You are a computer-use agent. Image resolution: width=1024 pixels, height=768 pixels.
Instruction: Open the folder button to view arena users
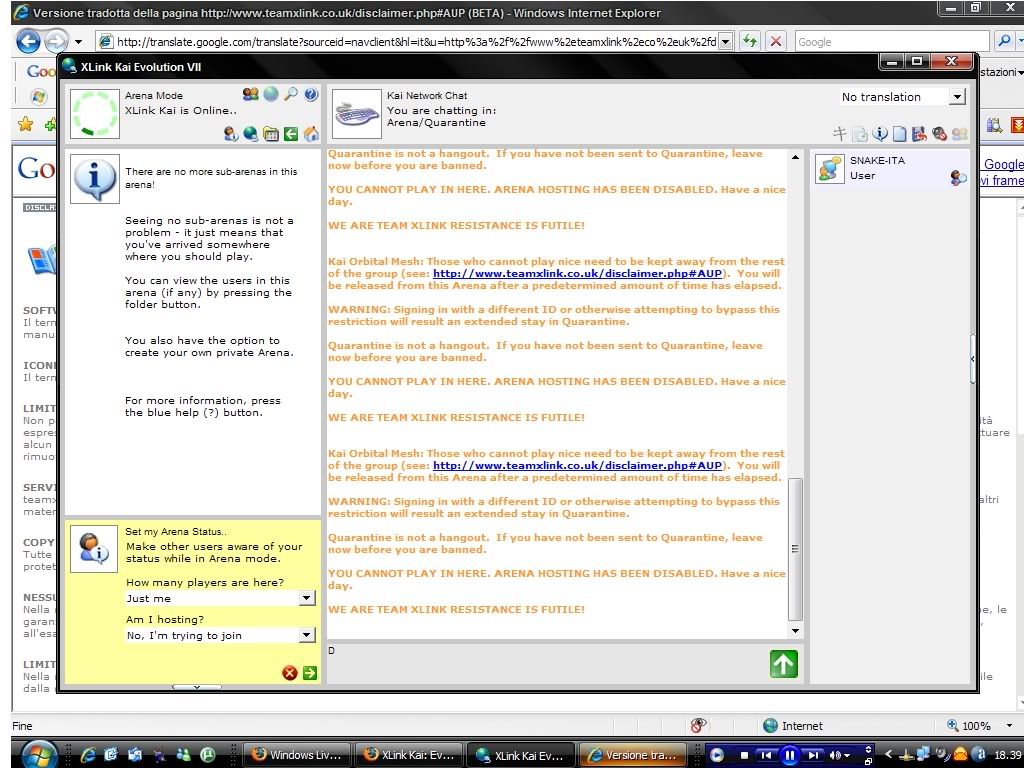pyautogui.click(x=271, y=134)
